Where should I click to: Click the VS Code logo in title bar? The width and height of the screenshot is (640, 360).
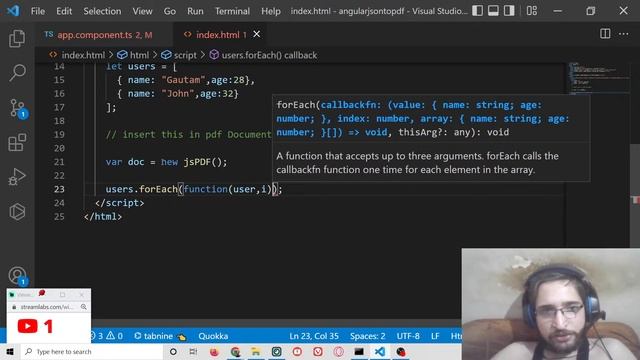13,11
